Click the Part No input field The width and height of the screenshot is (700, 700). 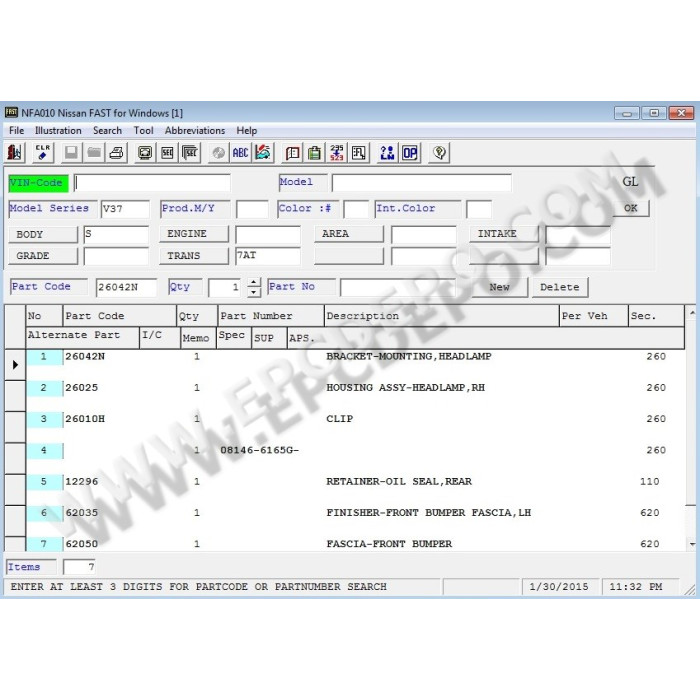[x=397, y=288]
